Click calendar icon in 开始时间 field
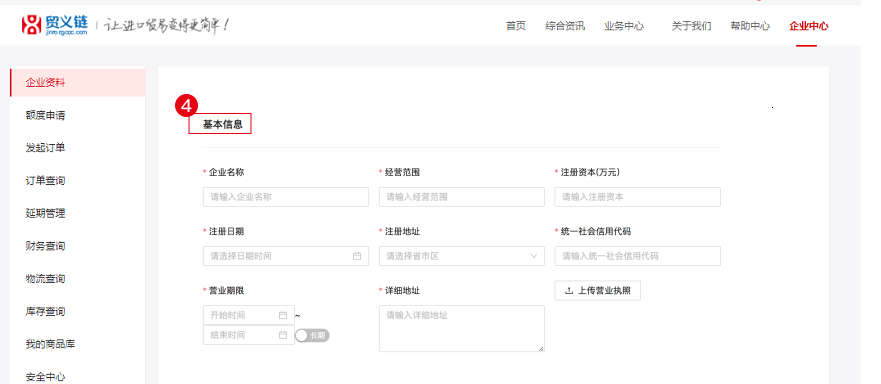 283,315
